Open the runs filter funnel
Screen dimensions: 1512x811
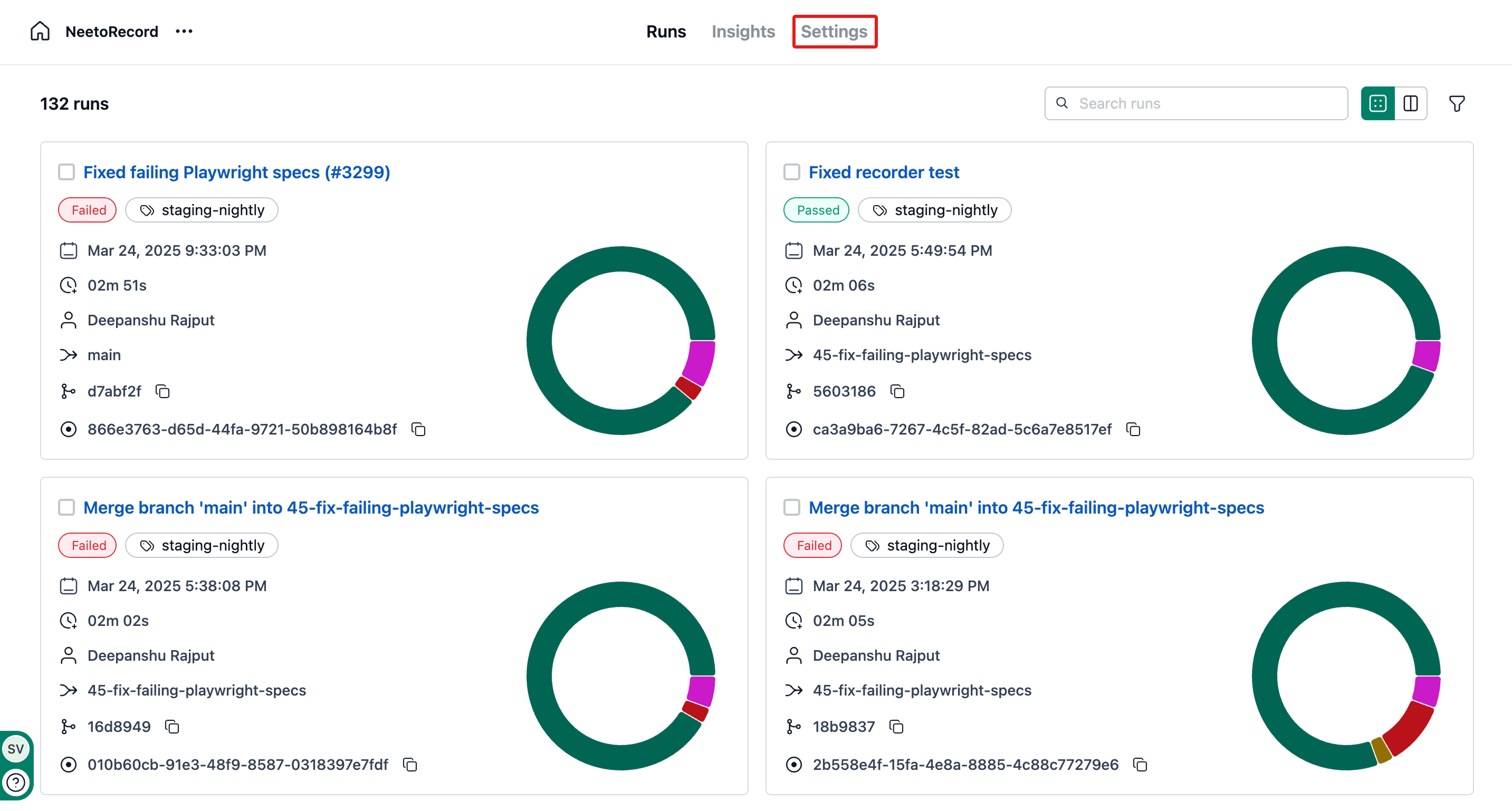tap(1456, 103)
